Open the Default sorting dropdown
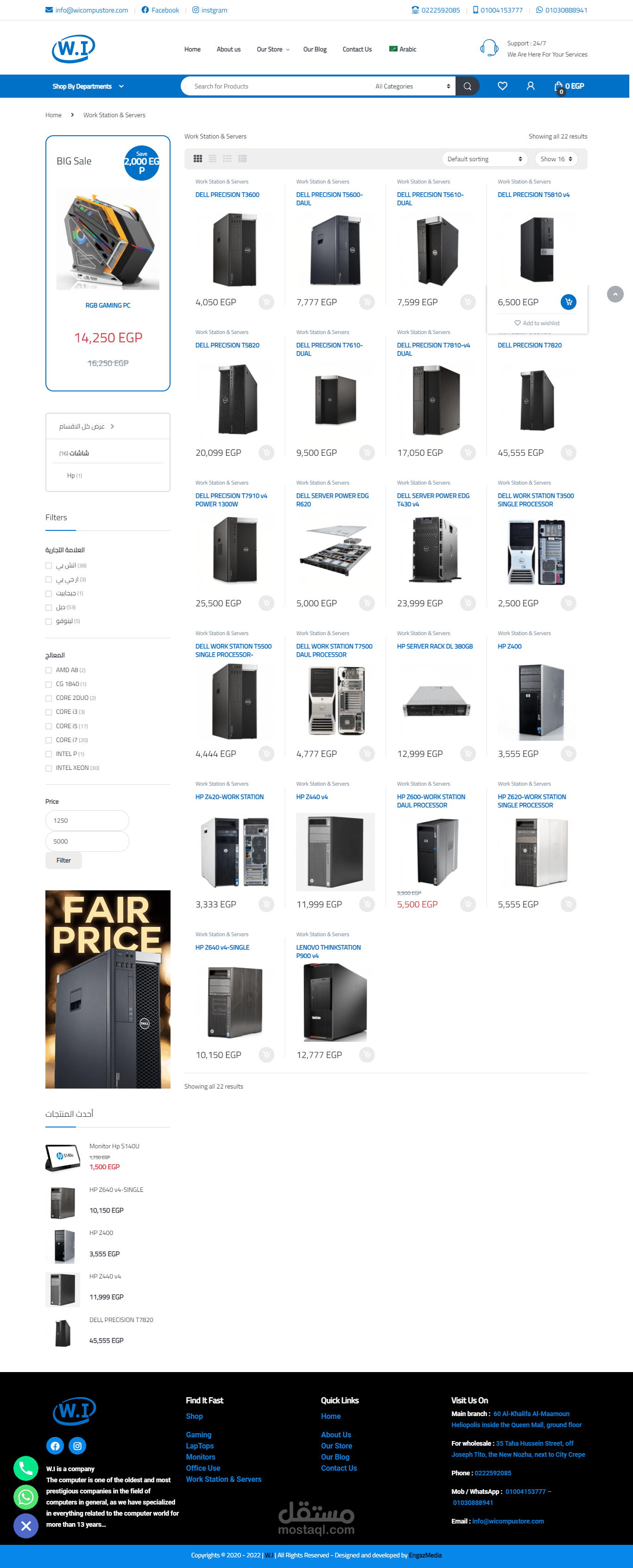This screenshot has height=1568, width=633. [x=485, y=159]
